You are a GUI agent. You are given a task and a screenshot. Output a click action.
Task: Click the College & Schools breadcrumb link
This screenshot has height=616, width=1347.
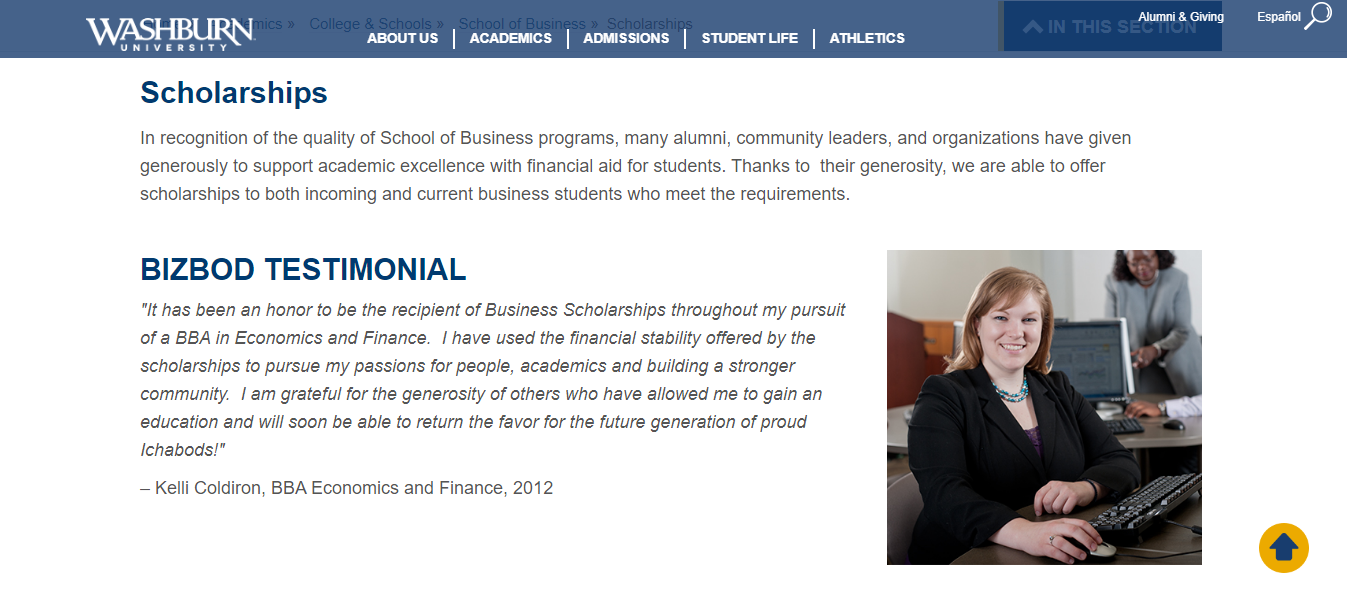tap(370, 24)
